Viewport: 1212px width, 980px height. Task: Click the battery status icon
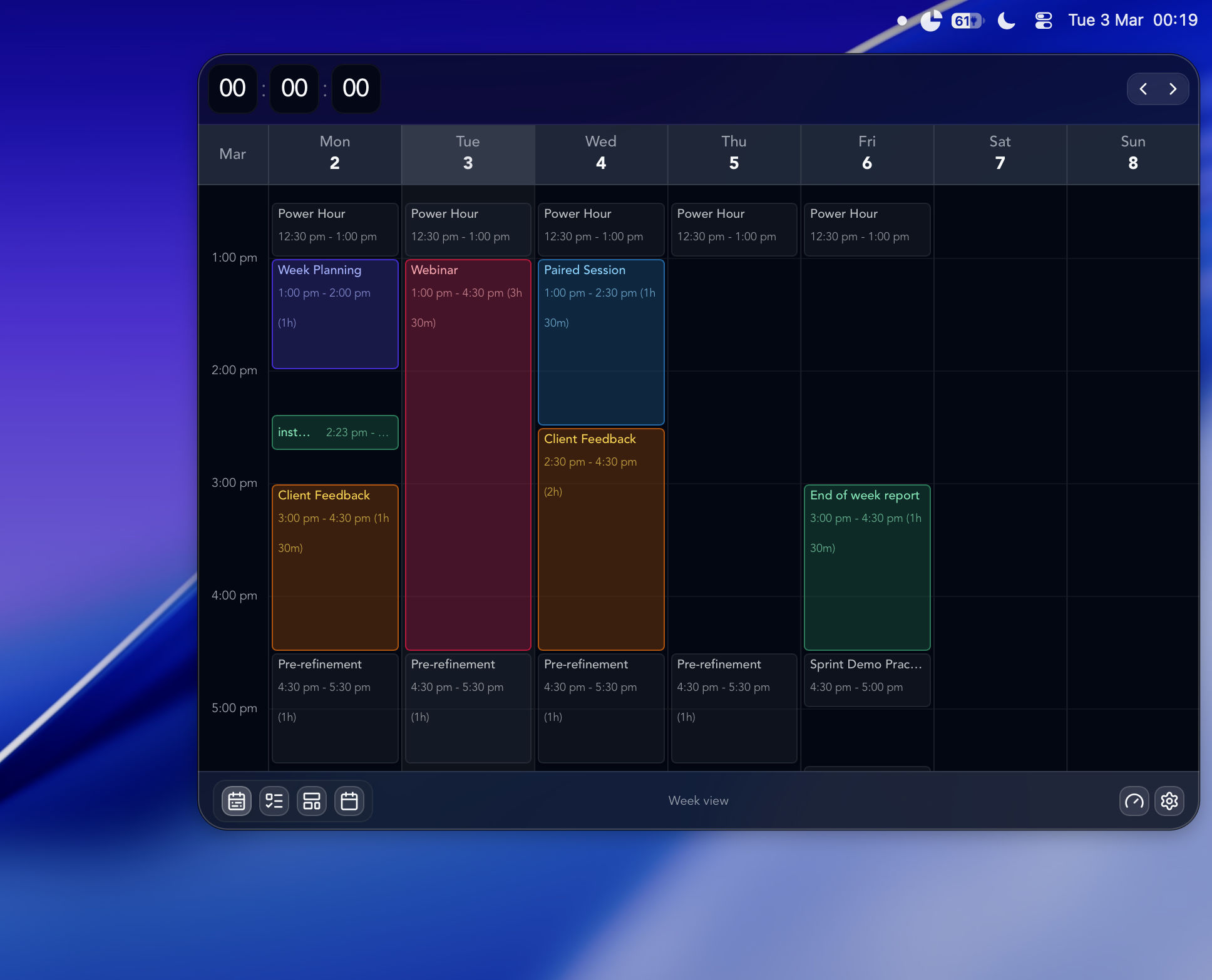(967, 21)
